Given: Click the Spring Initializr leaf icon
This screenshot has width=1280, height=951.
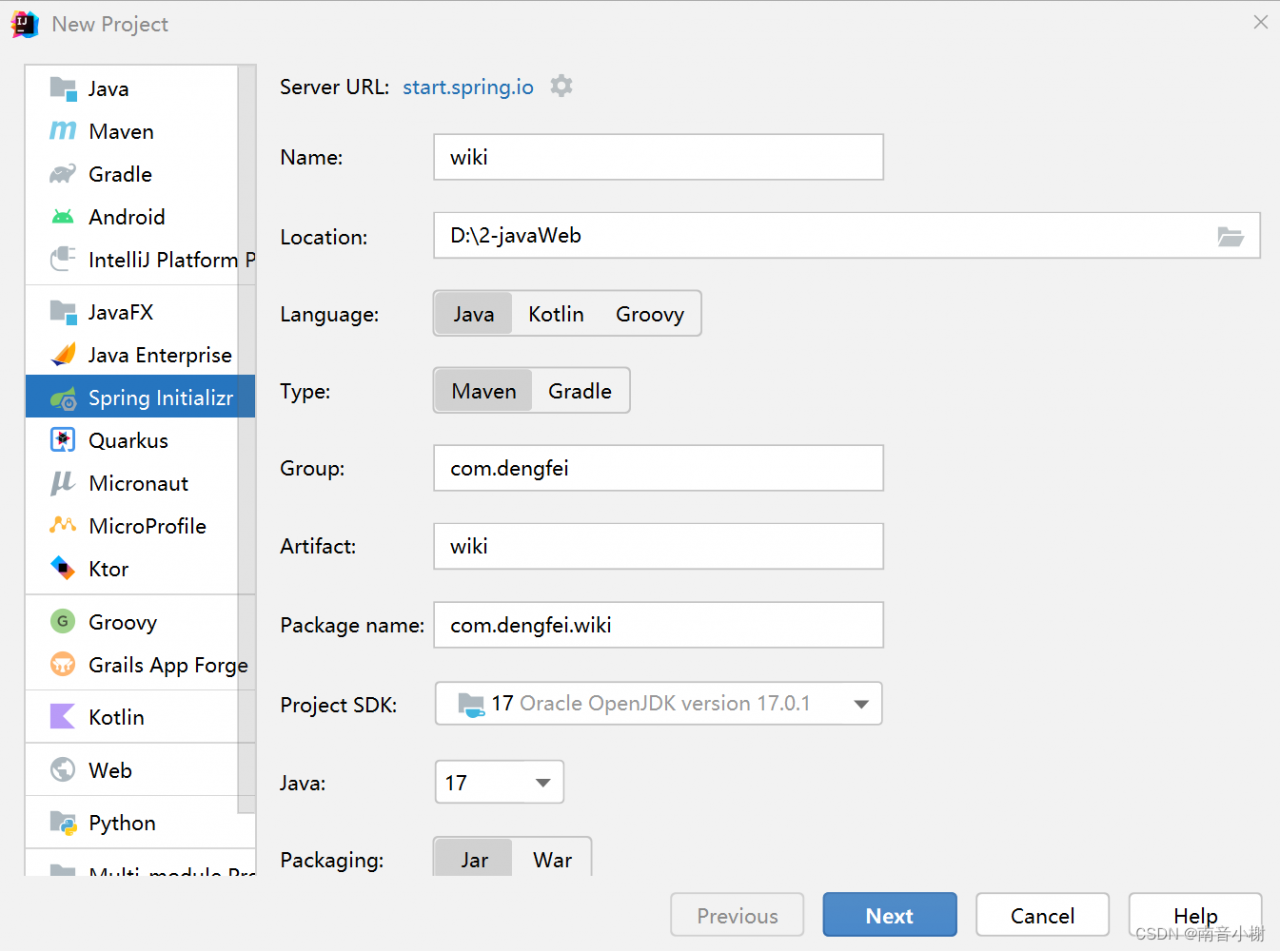Looking at the screenshot, I should 63,398.
